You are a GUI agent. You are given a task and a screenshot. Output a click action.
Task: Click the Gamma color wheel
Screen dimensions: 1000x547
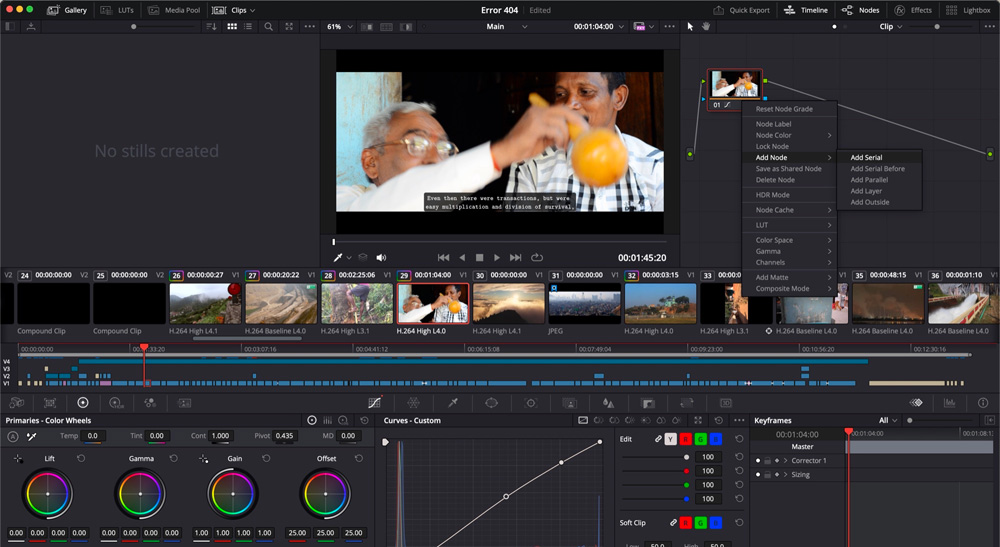pos(141,494)
